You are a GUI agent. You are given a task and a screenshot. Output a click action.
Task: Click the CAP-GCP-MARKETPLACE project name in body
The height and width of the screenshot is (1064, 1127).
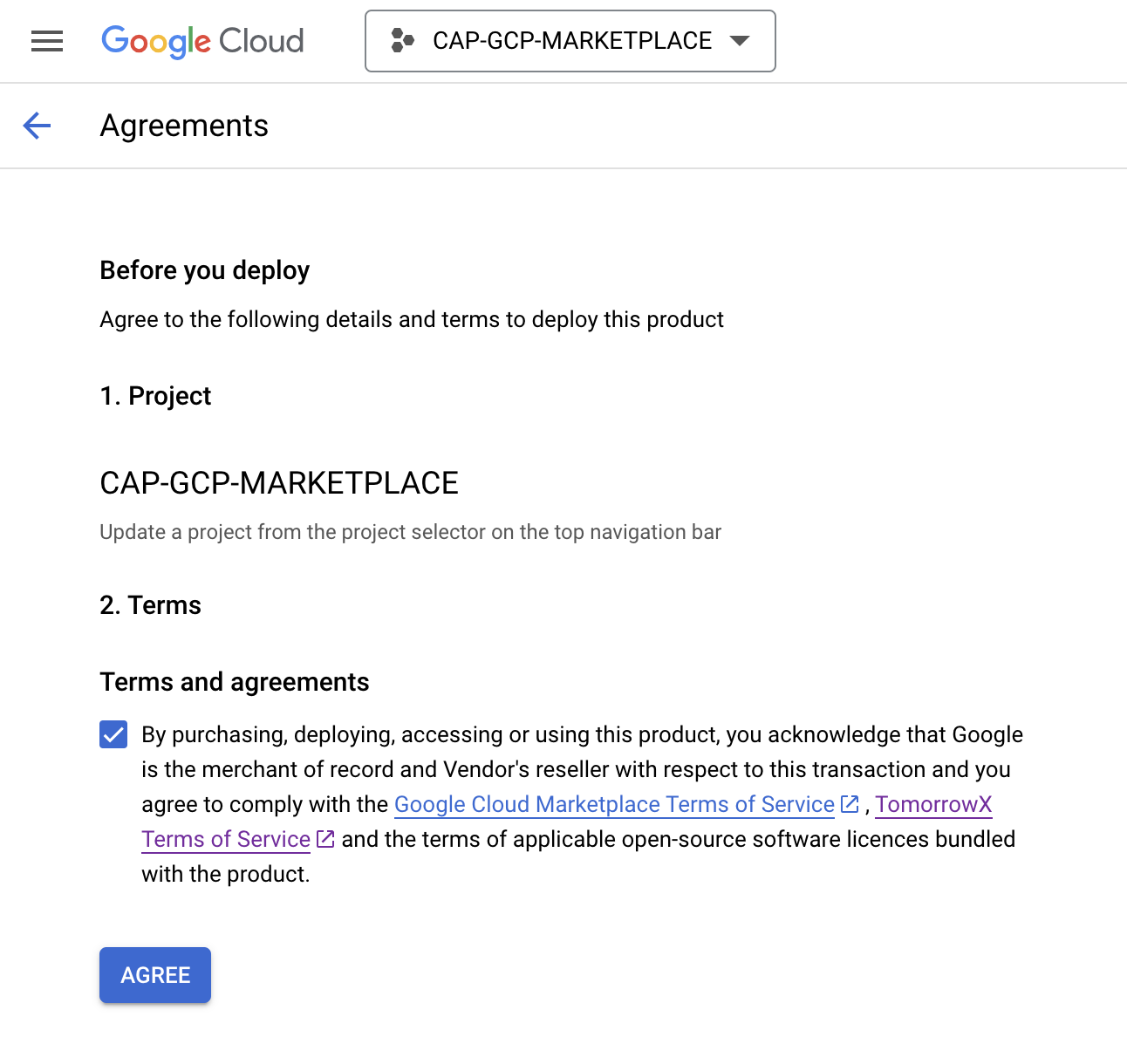(x=279, y=483)
